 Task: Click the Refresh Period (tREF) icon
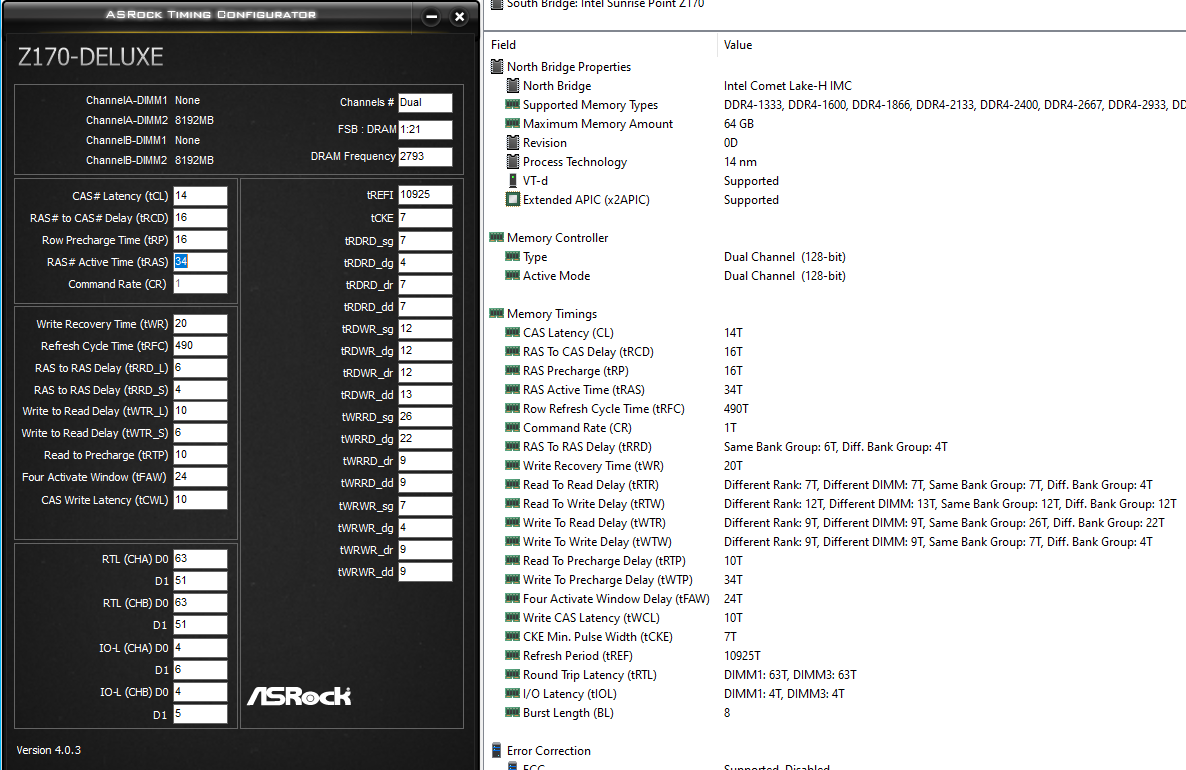(x=513, y=655)
